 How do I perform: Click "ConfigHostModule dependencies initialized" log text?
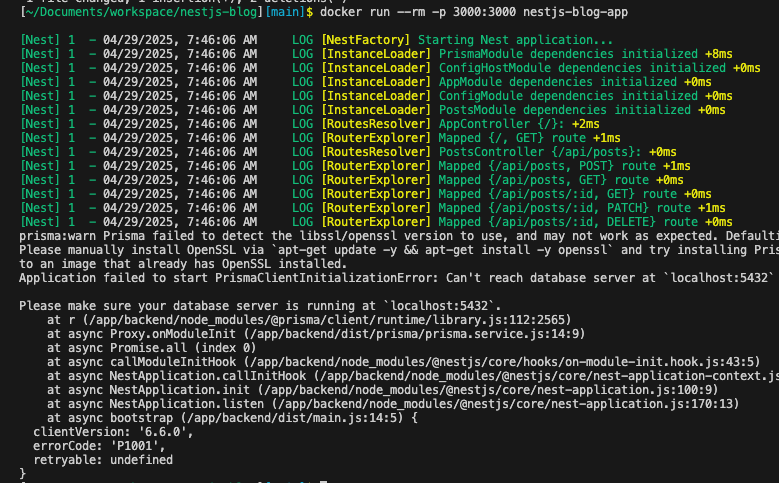(x=582, y=68)
